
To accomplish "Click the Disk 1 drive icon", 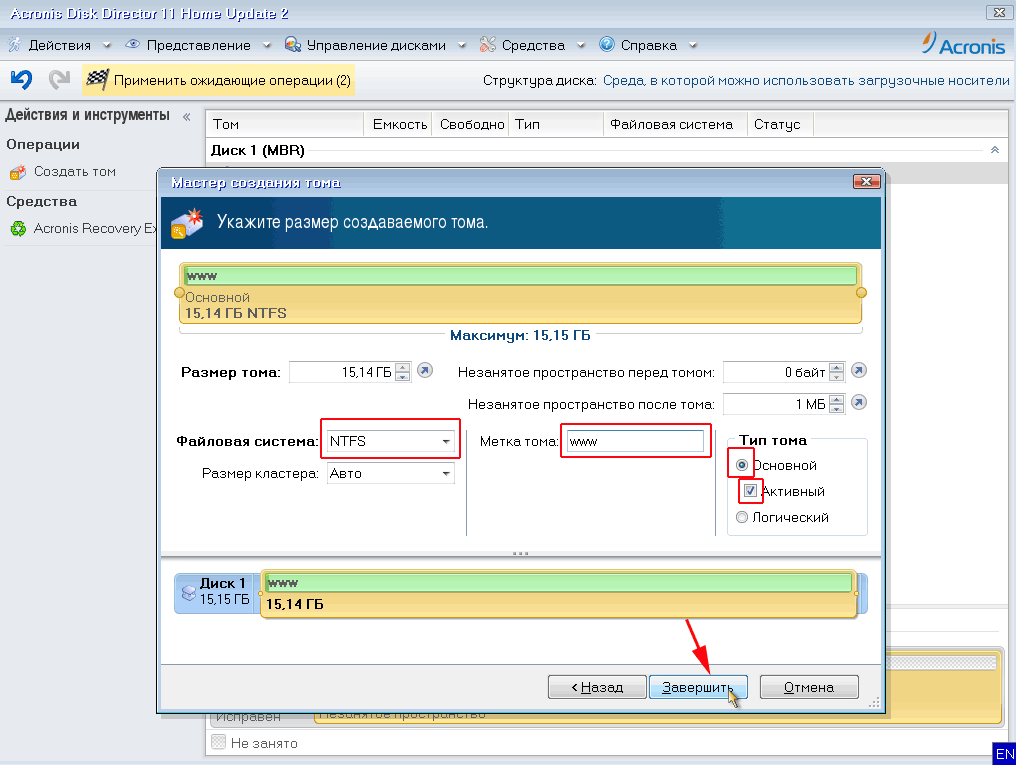I will (189, 593).
